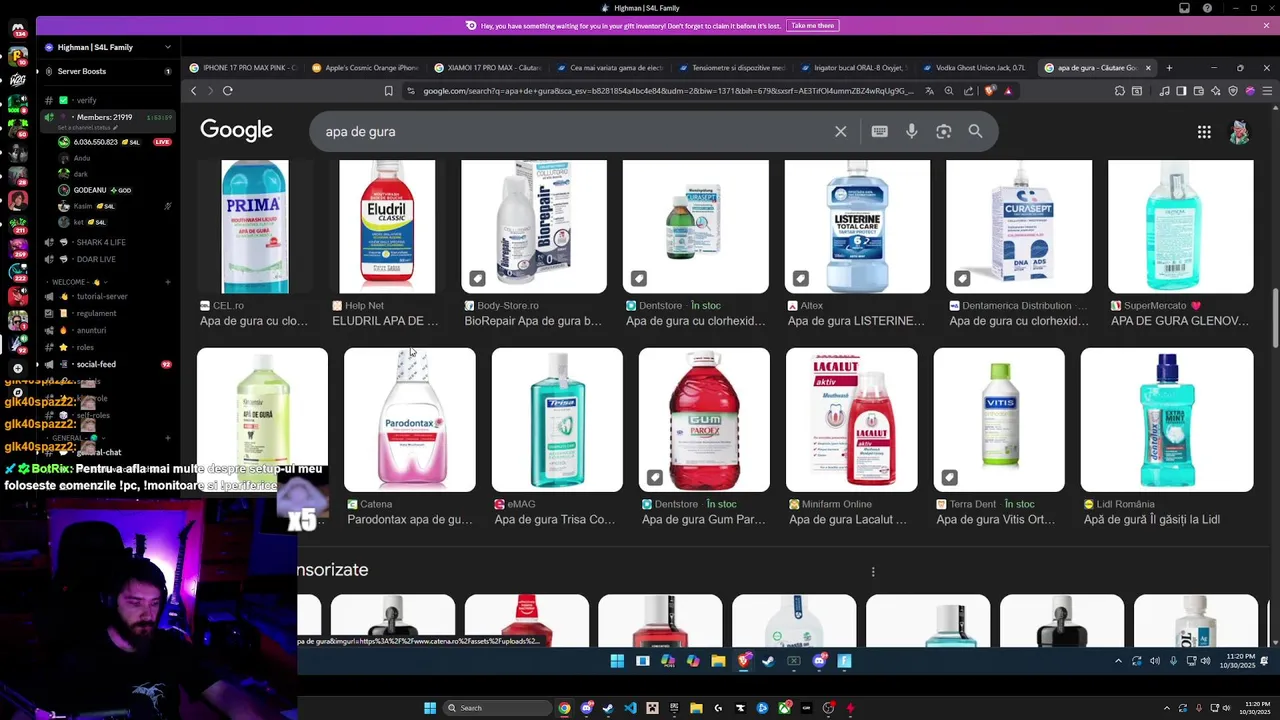Join the DOAR LIVE voice channel
1280x720 pixels.
pyautogui.click(x=96, y=259)
